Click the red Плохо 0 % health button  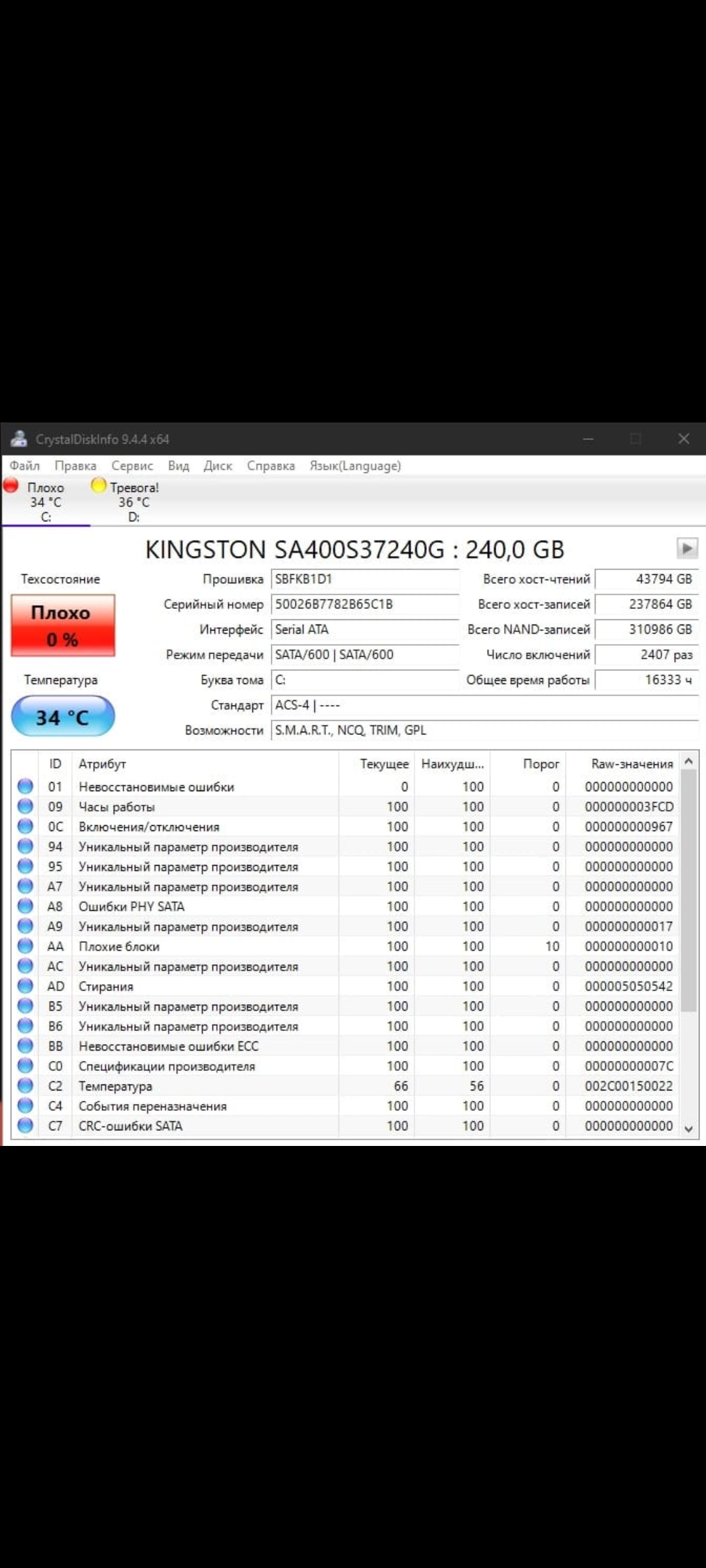63,625
